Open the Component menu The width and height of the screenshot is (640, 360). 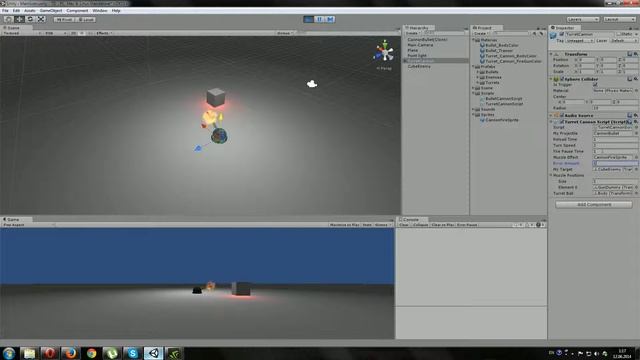77,11
